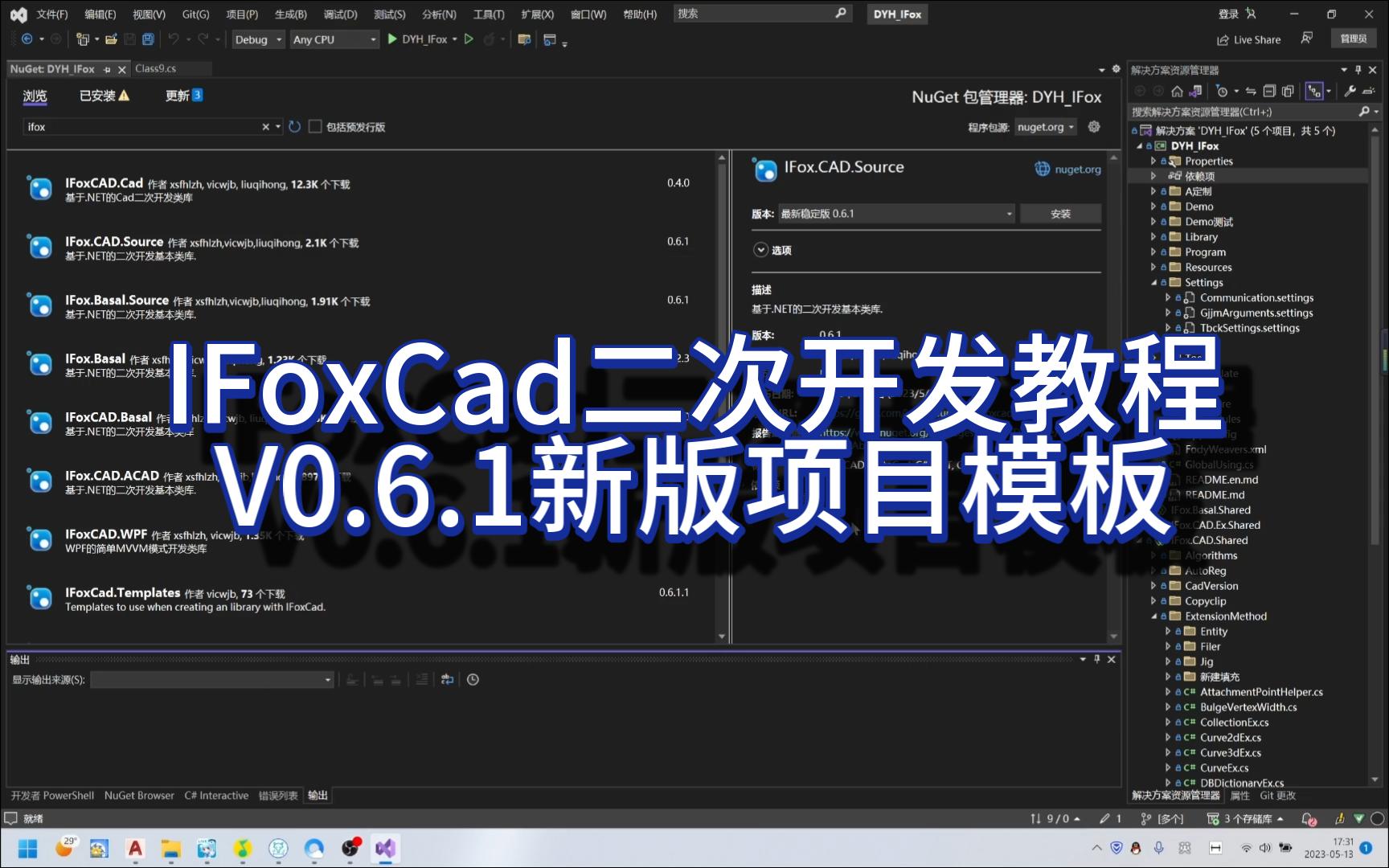The width and height of the screenshot is (1389, 868).
Task: Click Start Without Debugging outline play icon
Action: [469, 39]
